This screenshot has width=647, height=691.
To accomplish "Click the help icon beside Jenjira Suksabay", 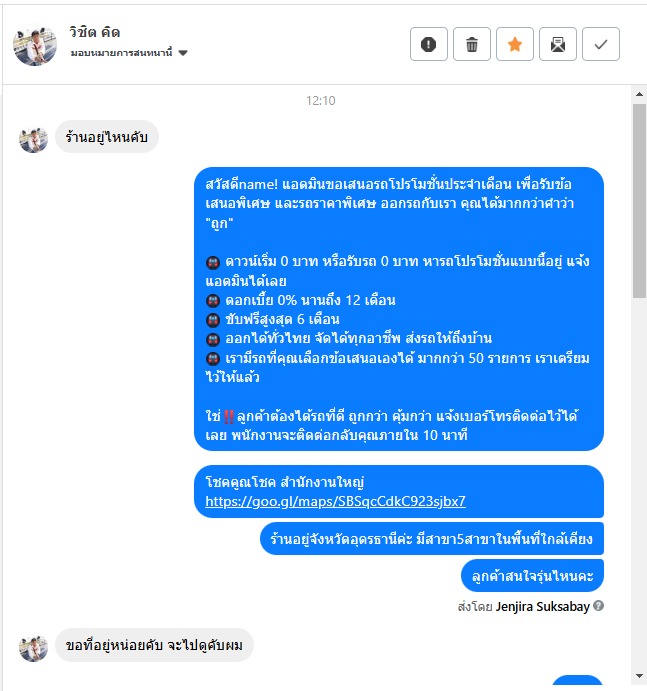I will (x=598, y=606).
